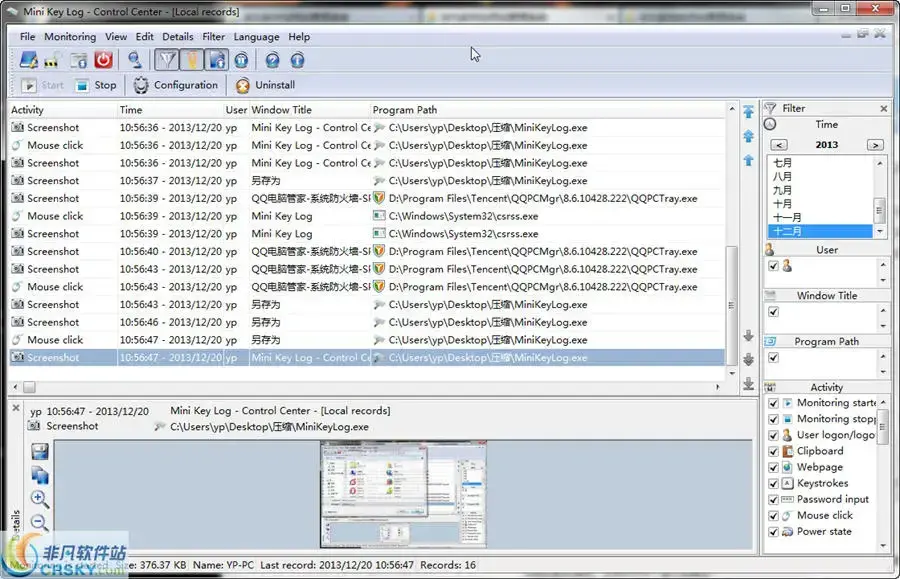Screen dimensions: 900x579
Task: Click the red power icon in toolbar
Action: 103,60
